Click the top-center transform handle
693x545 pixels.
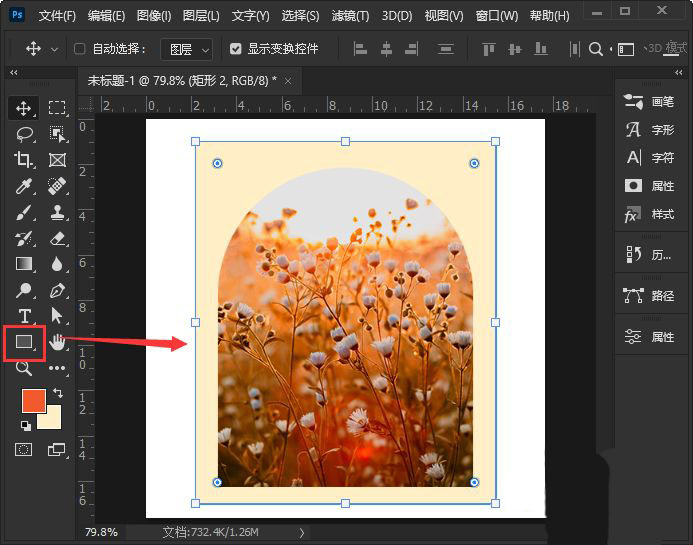(x=346, y=141)
